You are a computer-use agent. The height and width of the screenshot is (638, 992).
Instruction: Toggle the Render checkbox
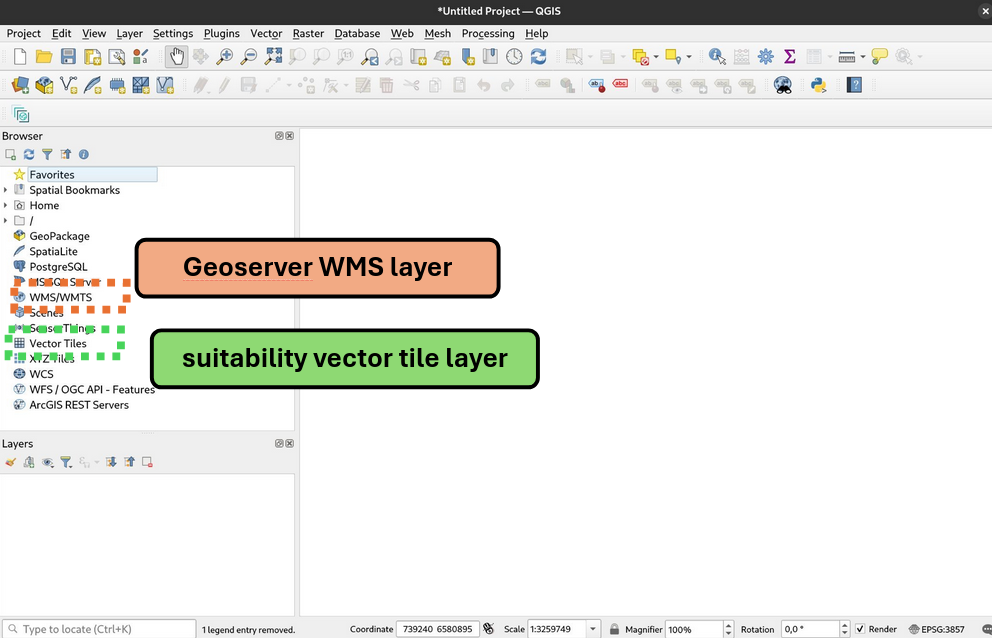(860, 629)
